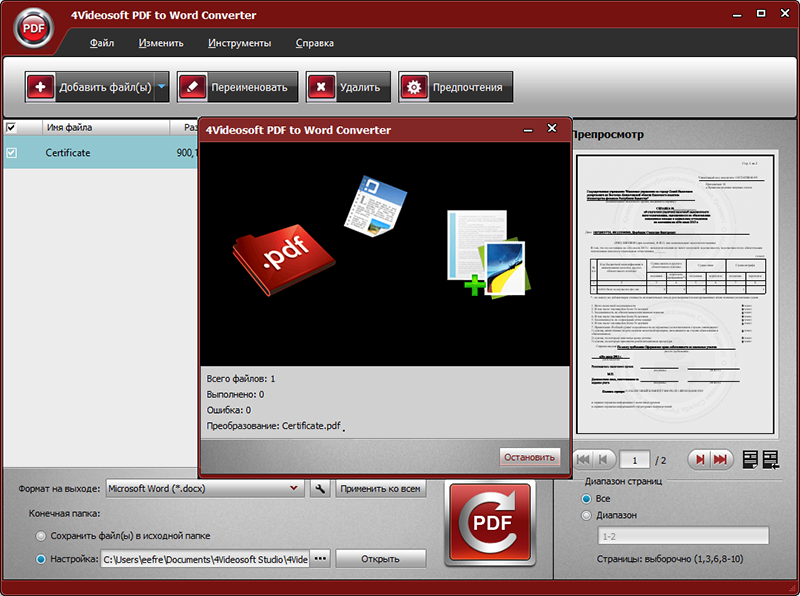Click the plus icon of Добавить файл(ы)
This screenshot has width=800, height=596.
coord(40,87)
